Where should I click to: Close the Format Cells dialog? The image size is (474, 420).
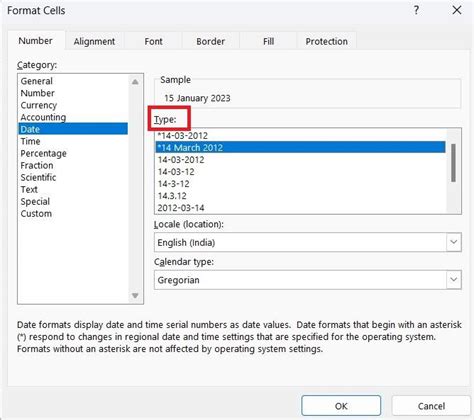coord(457,10)
